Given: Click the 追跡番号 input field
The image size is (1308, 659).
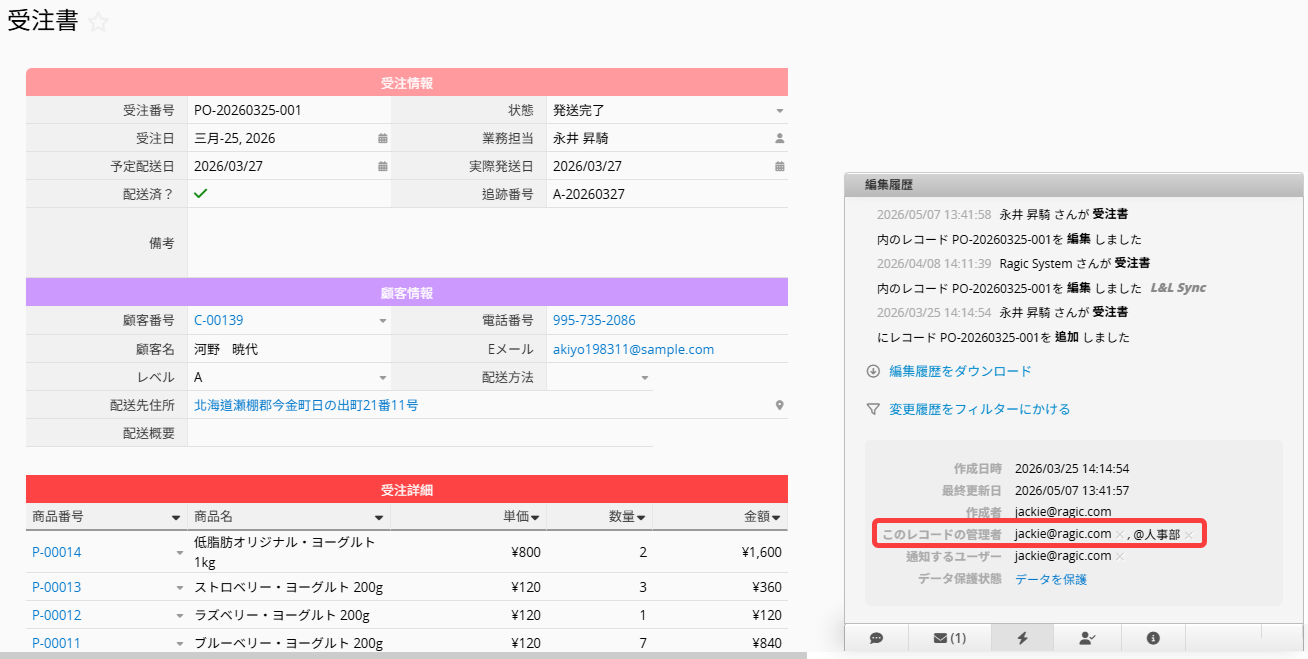Looking at the screenshot, I should 668,194.
